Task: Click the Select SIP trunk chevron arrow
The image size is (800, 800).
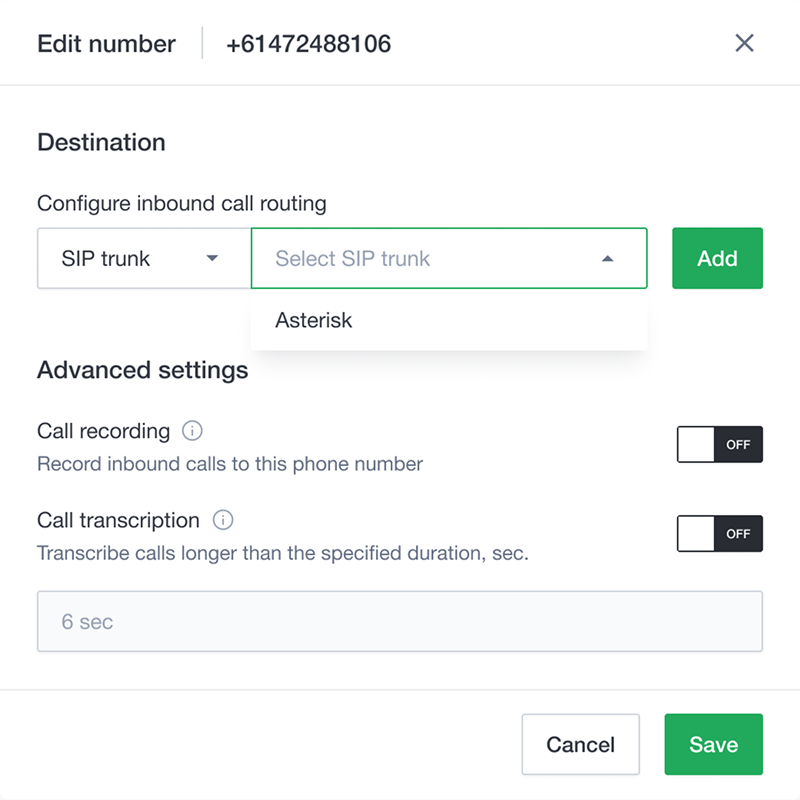Action: pos(607,258)
